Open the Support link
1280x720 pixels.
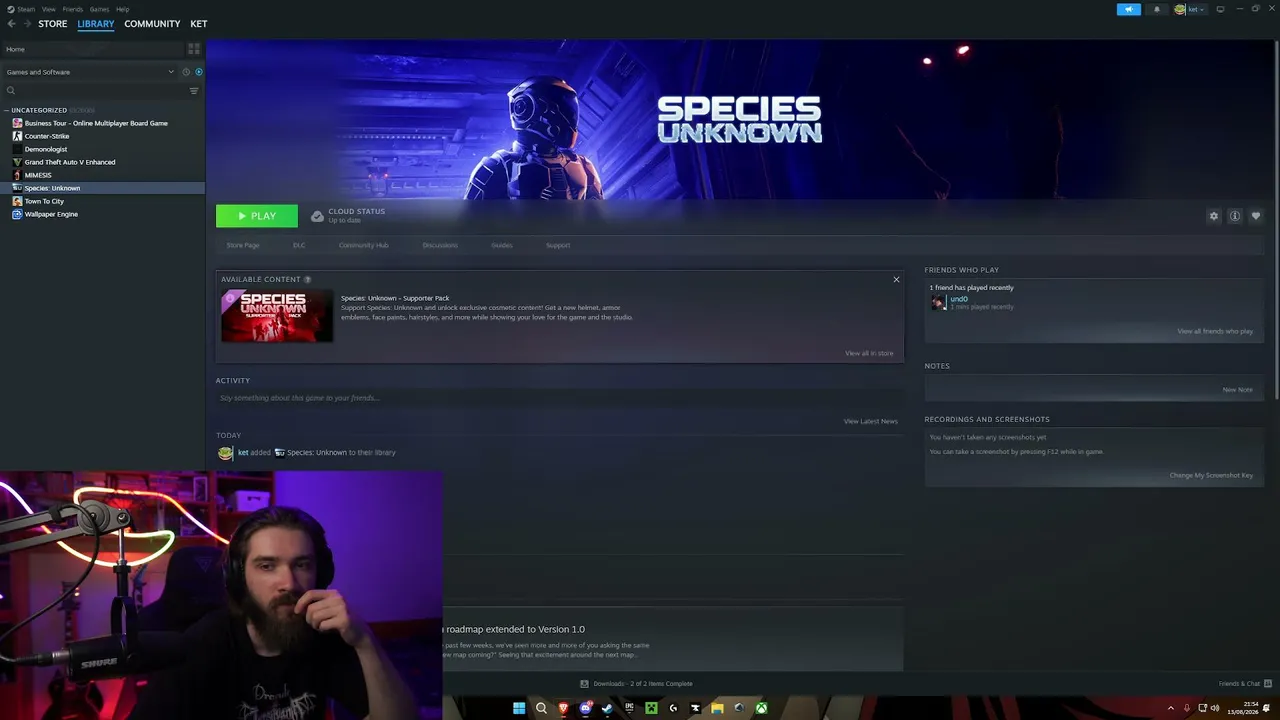(x=558, y=245)
